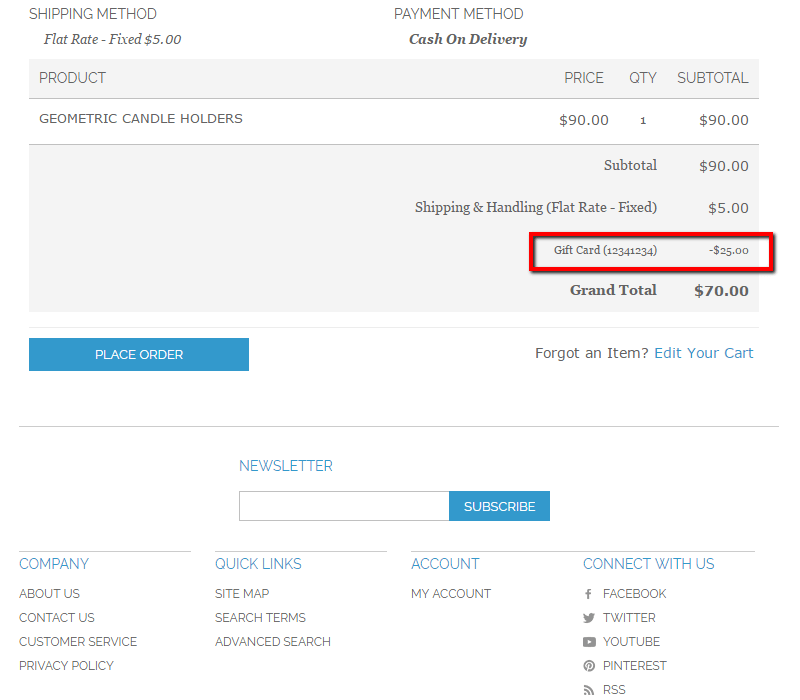The width and height of the screenshot is (800, 700).
Task: Click the Facebook icon in footer
Action: pos(589,594)
